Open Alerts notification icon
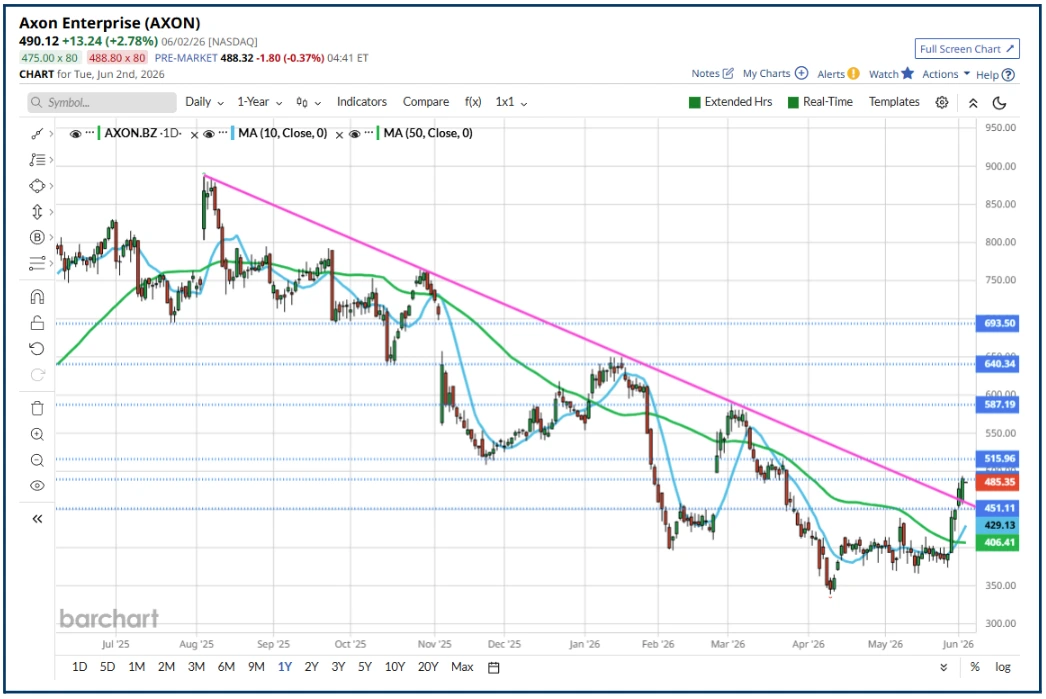 853,74
